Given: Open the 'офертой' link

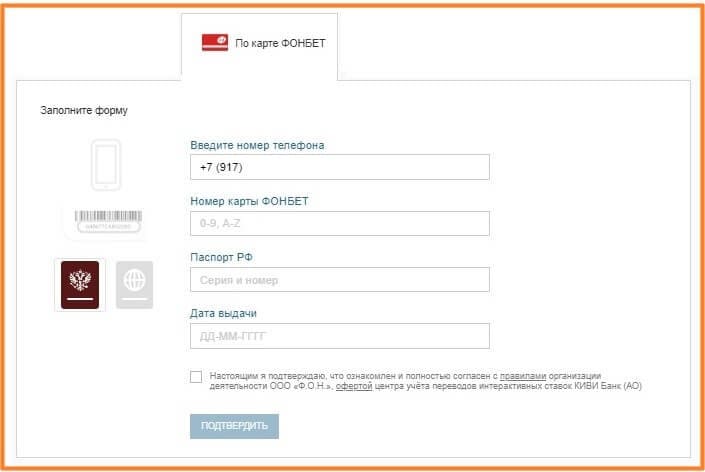Looking at the screenshot, I should [354, 386].
